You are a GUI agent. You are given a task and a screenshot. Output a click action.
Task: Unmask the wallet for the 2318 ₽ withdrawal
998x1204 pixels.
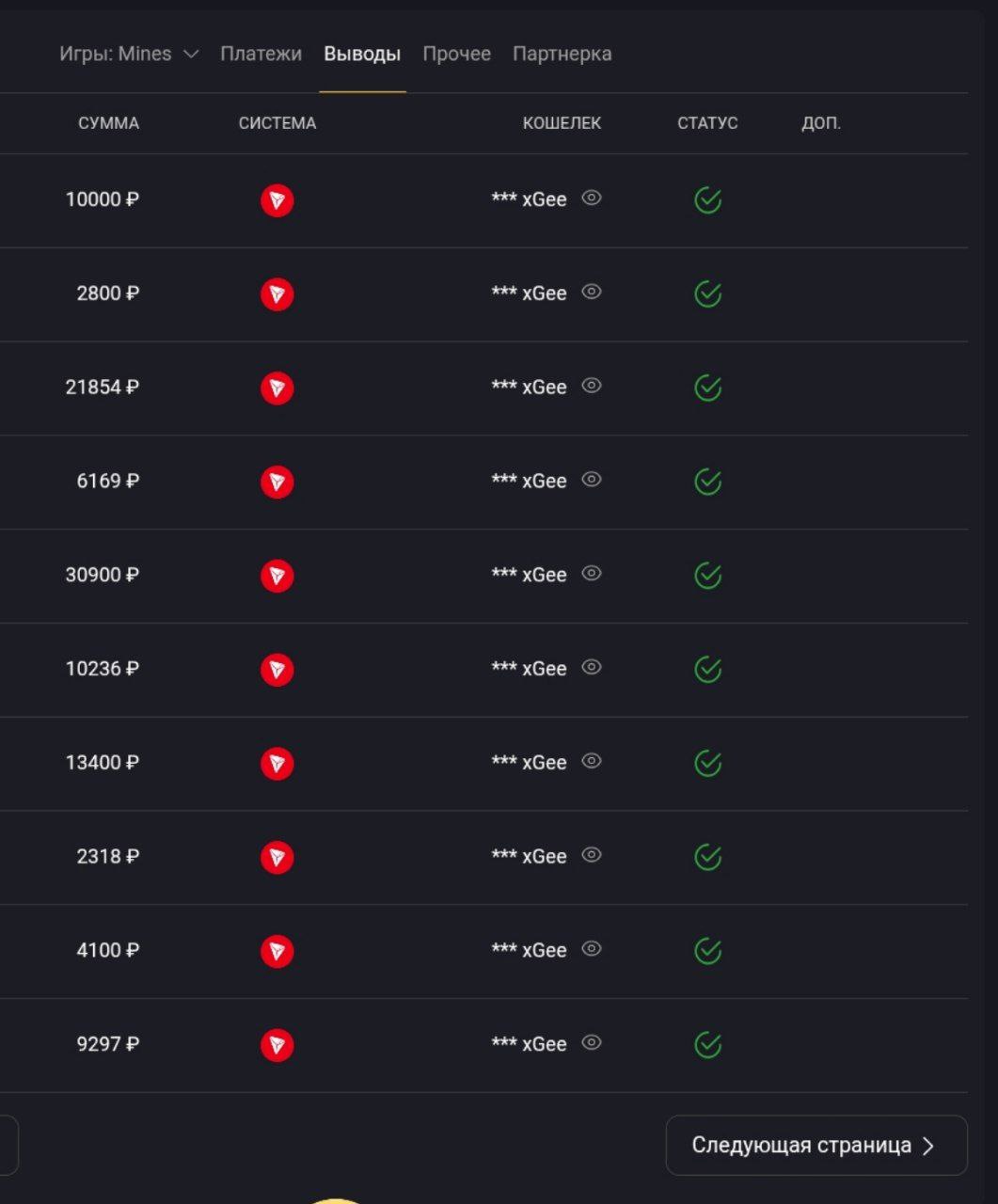pyautogui.click(x=591, y=855)
